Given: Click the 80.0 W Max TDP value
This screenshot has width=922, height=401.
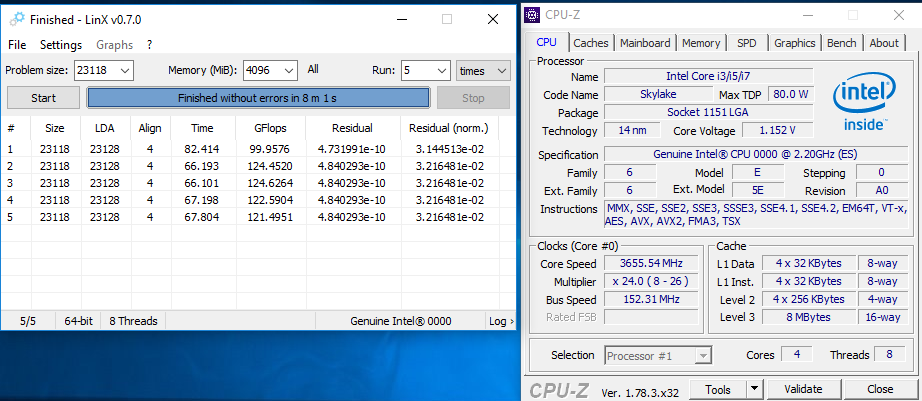Looking at the screenshot, I should pyautogui.click(x=790, y=94).
